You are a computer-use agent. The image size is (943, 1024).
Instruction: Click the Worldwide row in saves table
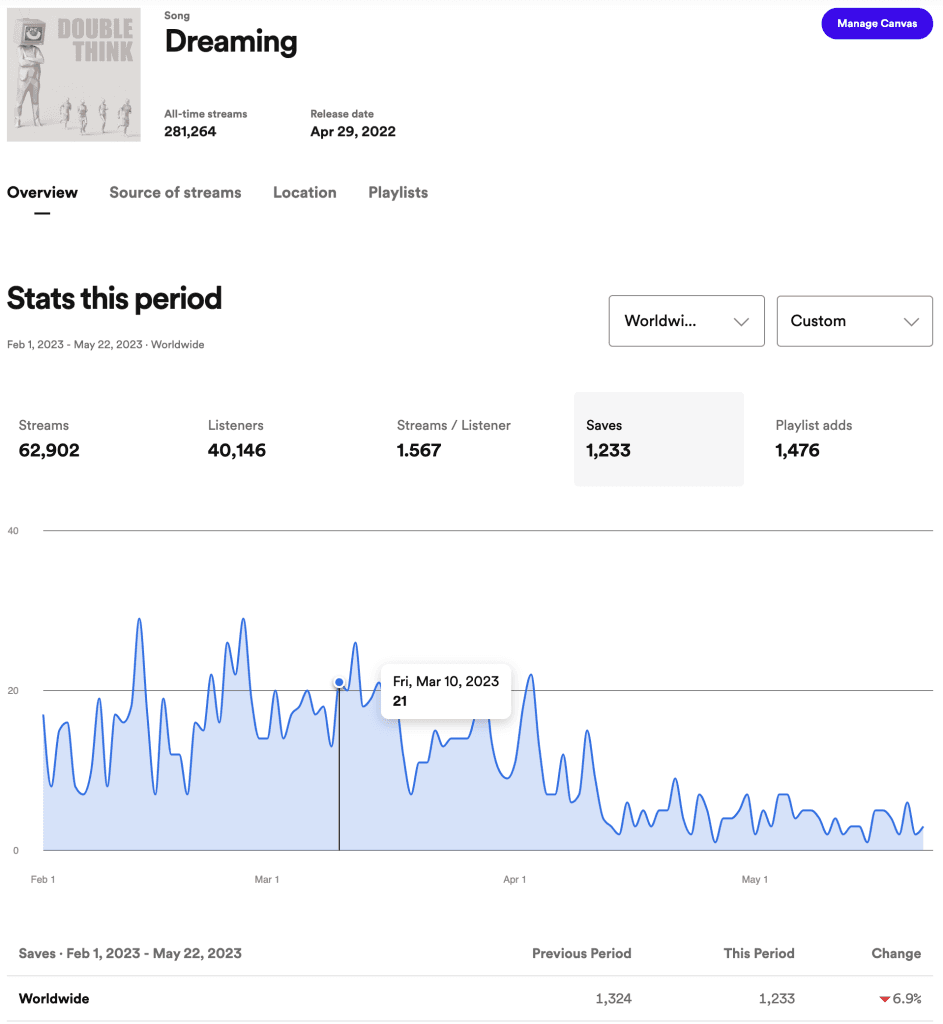point(470,999)
